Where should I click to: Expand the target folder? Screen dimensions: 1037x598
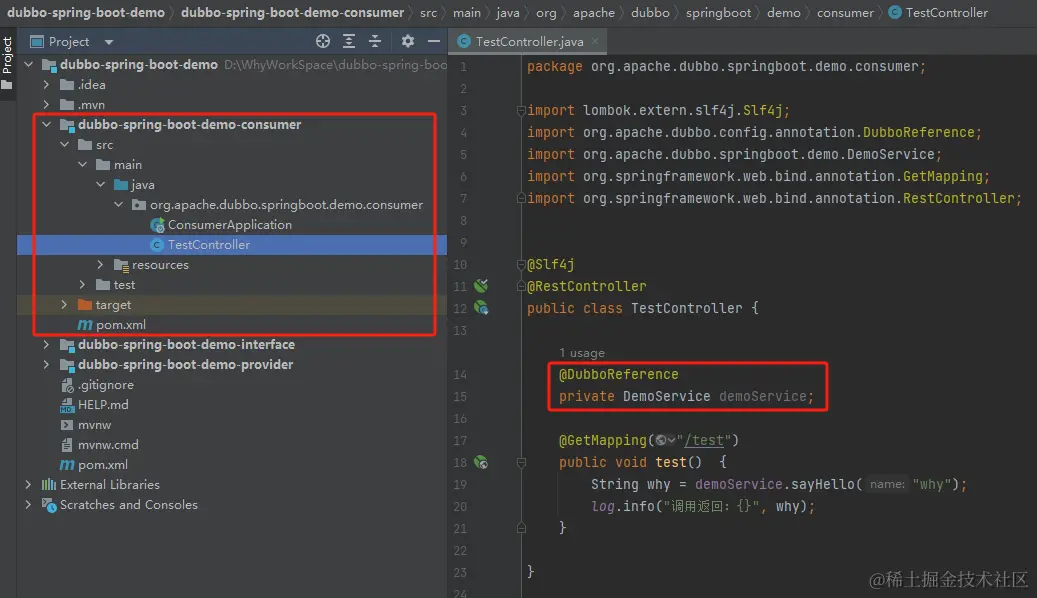[64, 304]
